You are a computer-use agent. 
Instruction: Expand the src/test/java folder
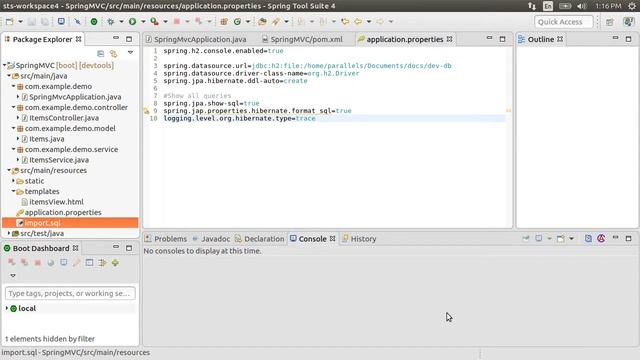coord(9,233)
